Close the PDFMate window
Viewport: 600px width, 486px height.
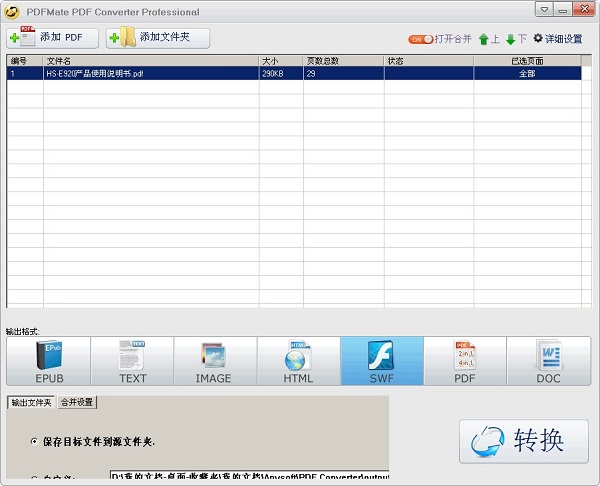(584, 9)
